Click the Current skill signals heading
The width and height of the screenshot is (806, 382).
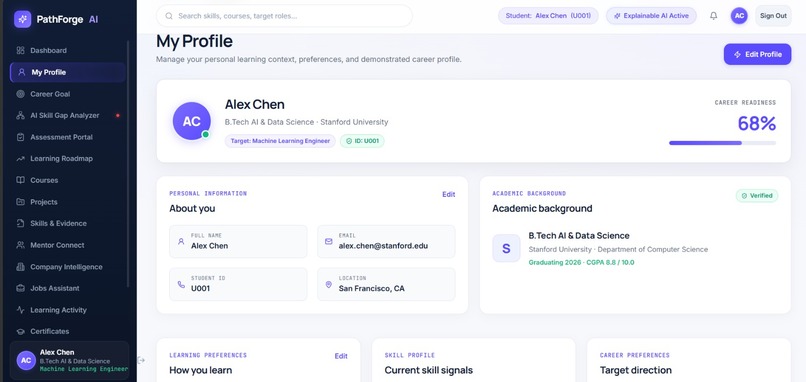[429, 370]
